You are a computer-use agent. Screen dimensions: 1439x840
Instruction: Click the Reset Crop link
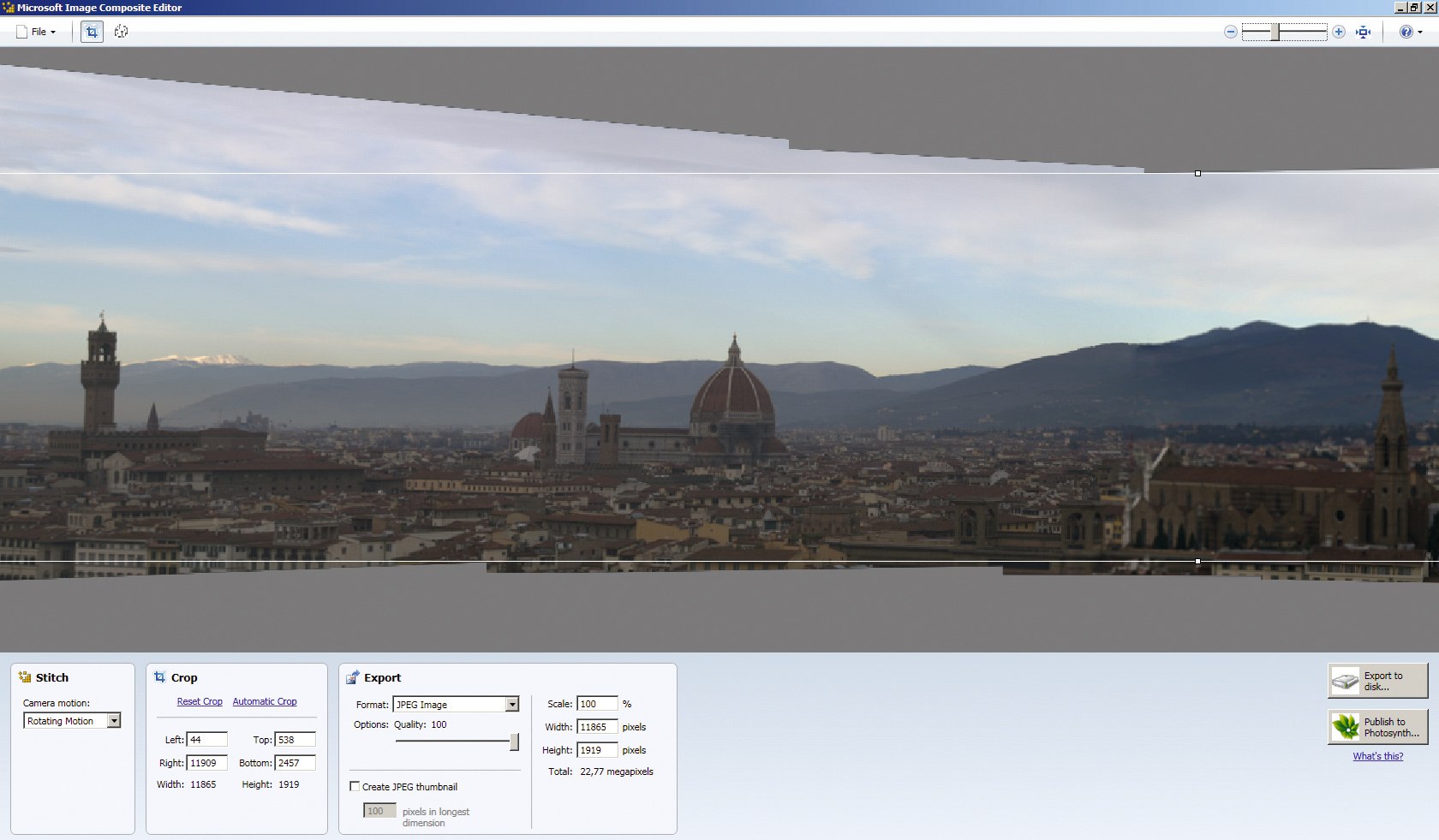point(200,701)
